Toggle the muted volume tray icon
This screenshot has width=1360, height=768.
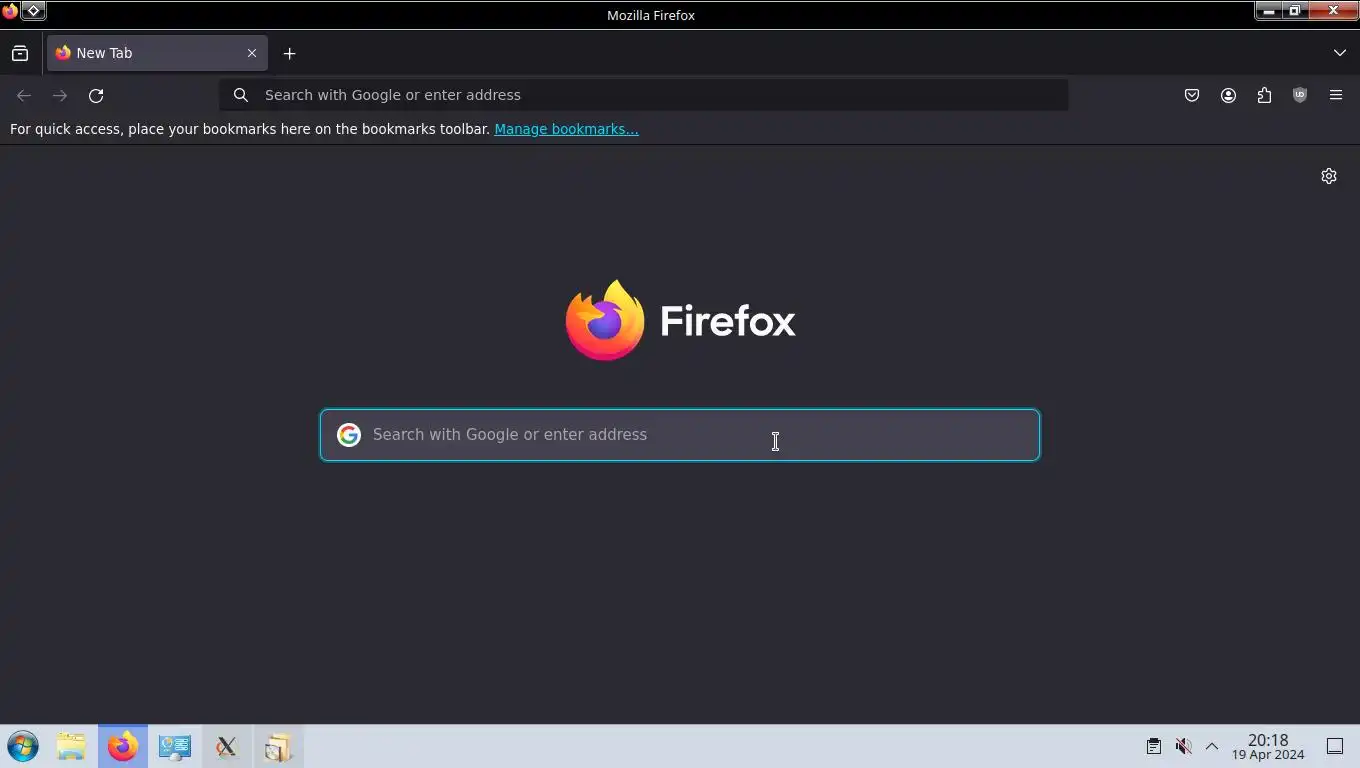click(x=1183, y=746)
